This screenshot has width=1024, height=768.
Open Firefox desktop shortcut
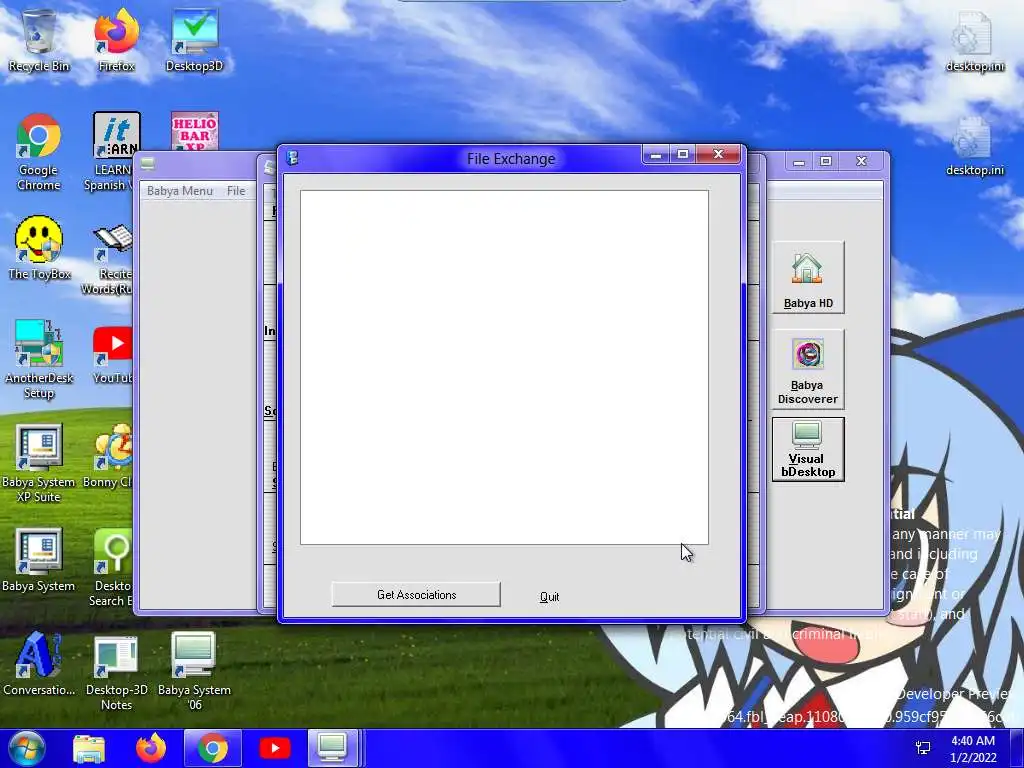116,40
